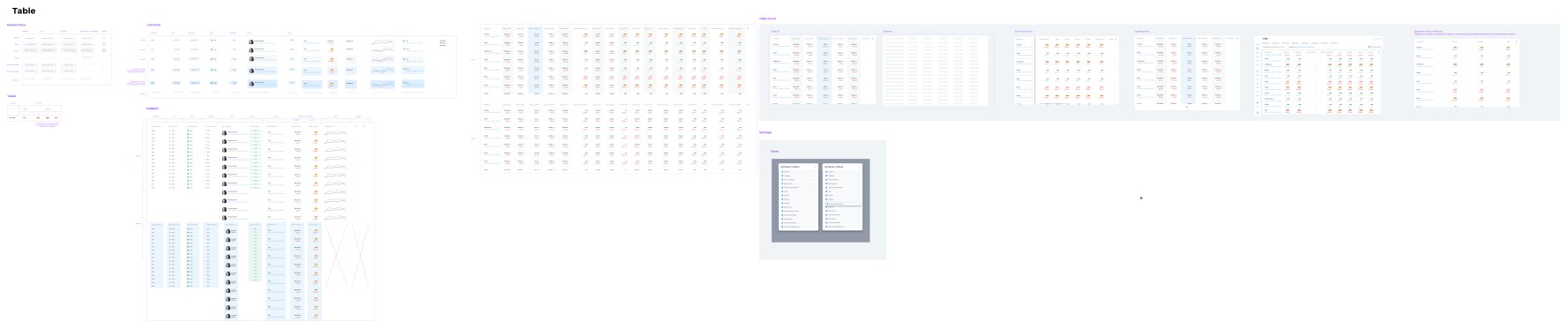Select the Settings section label
1568x329 pixels.
[765, 132]
